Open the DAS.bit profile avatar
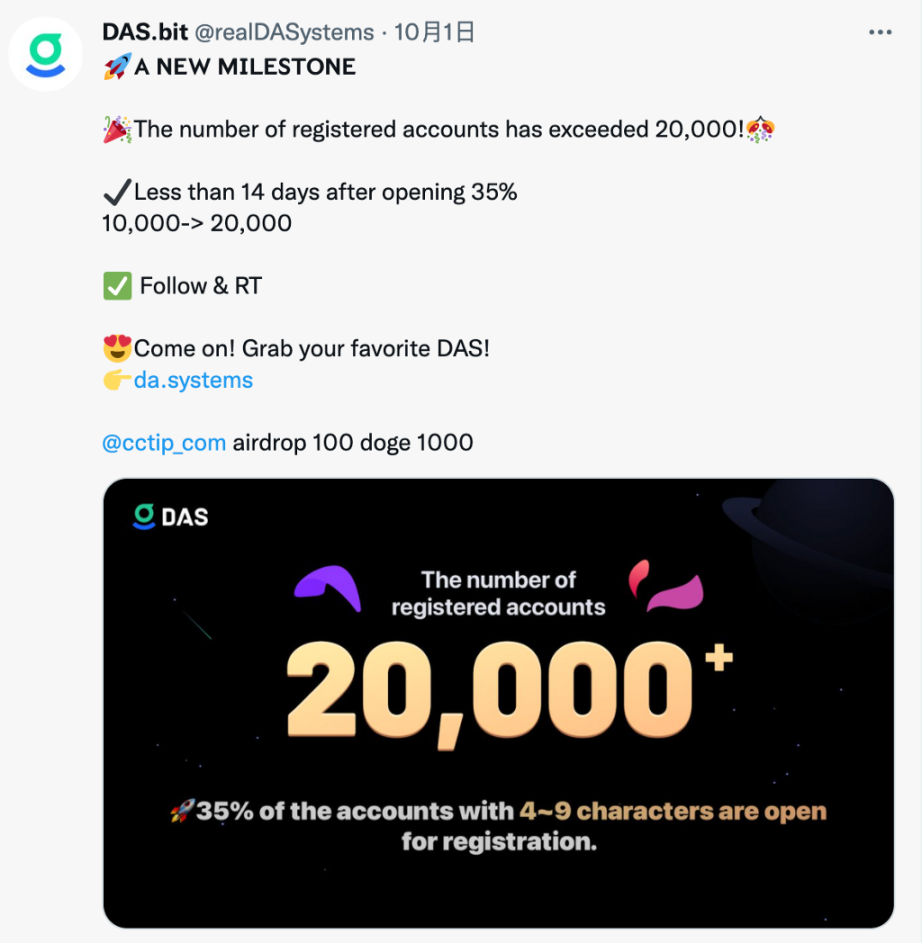 [46, 55]
